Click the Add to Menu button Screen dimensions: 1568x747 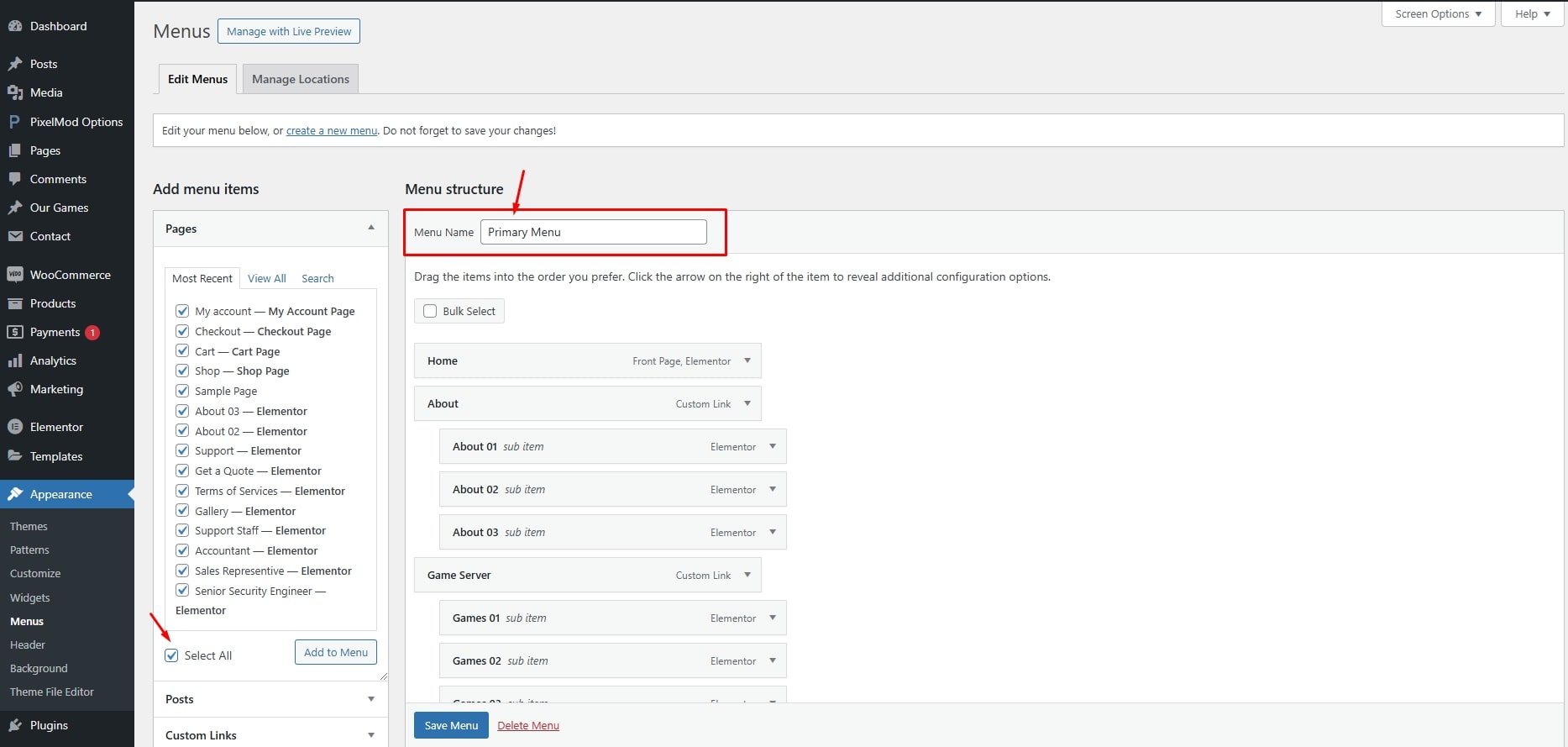click(336, 652)
